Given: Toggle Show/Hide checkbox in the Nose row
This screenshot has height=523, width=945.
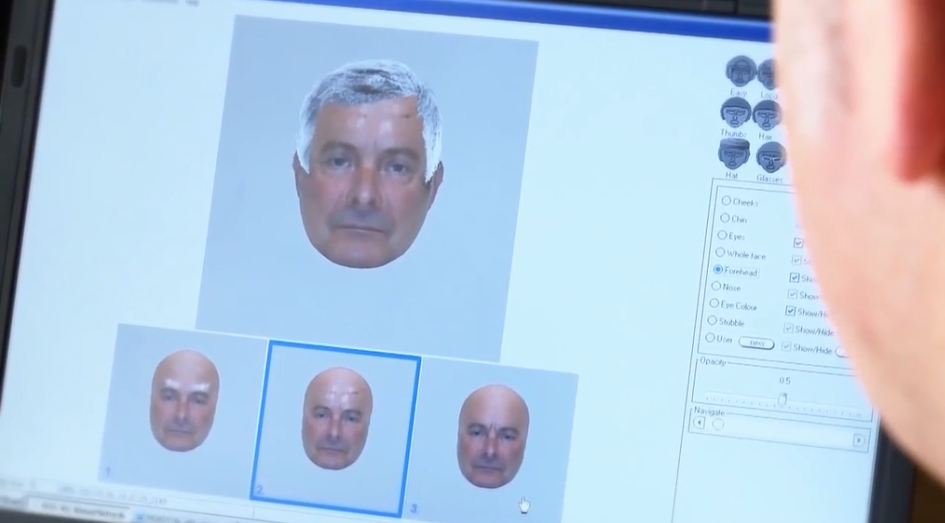Looking at the screenshot, I should (x=793, y=295).
